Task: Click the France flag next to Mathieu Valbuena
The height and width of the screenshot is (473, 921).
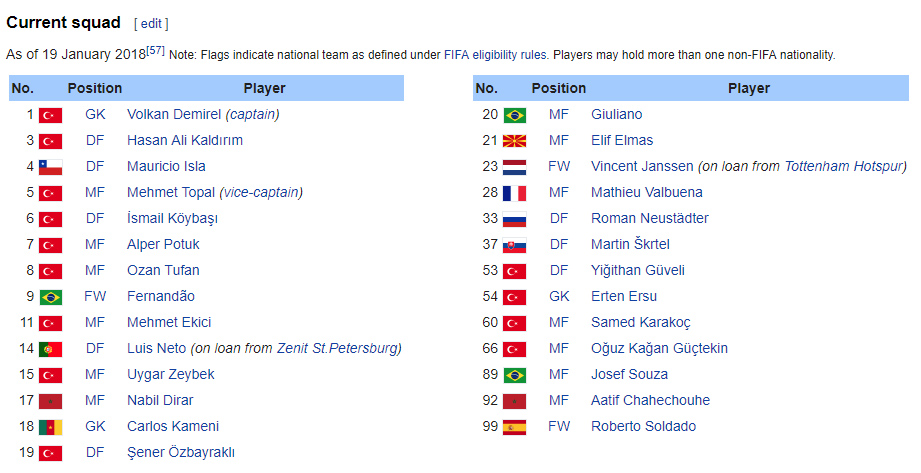Action: pyautogui.click(x=514, y=193)
